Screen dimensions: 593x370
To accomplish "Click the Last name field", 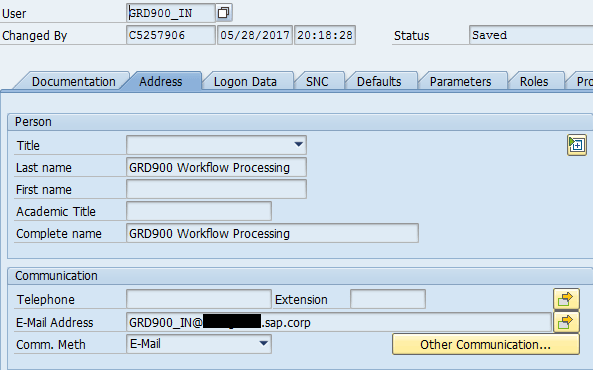I will coord(216,167).
